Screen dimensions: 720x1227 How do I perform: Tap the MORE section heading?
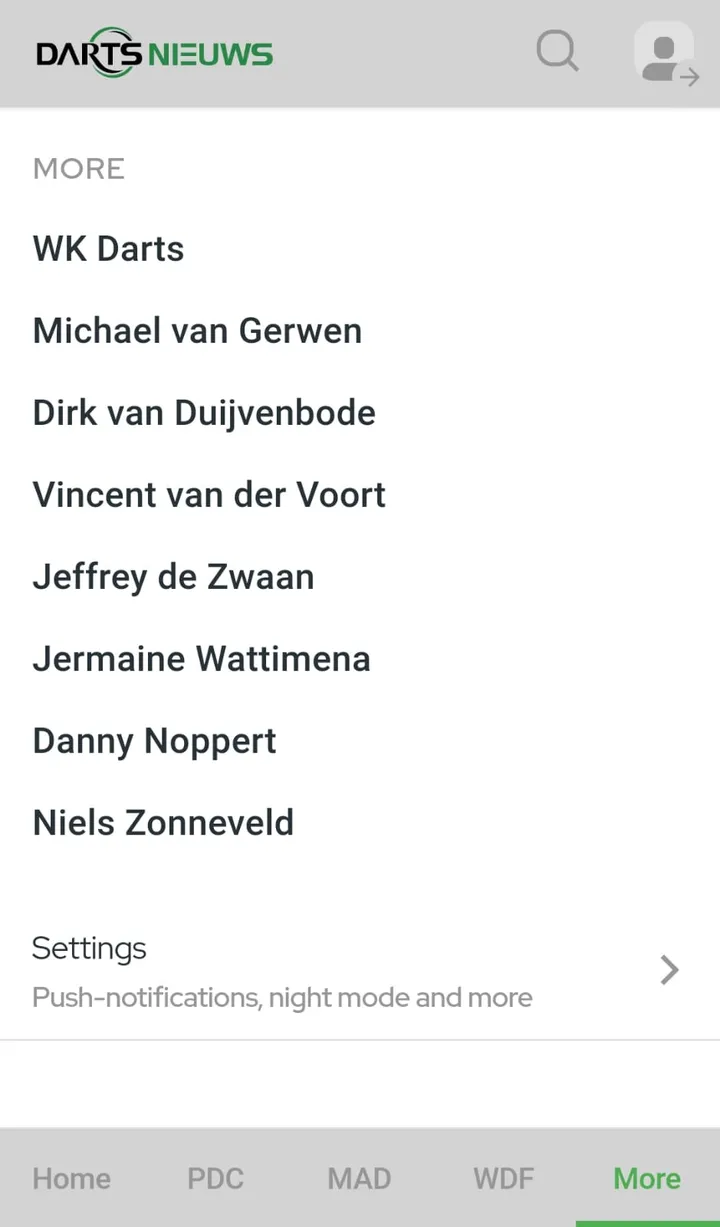pyautogui.click(x=79, y=169)
